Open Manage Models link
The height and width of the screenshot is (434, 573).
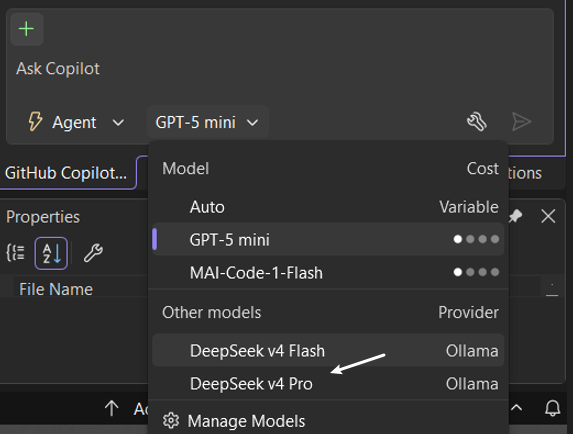tap(246, 421)
